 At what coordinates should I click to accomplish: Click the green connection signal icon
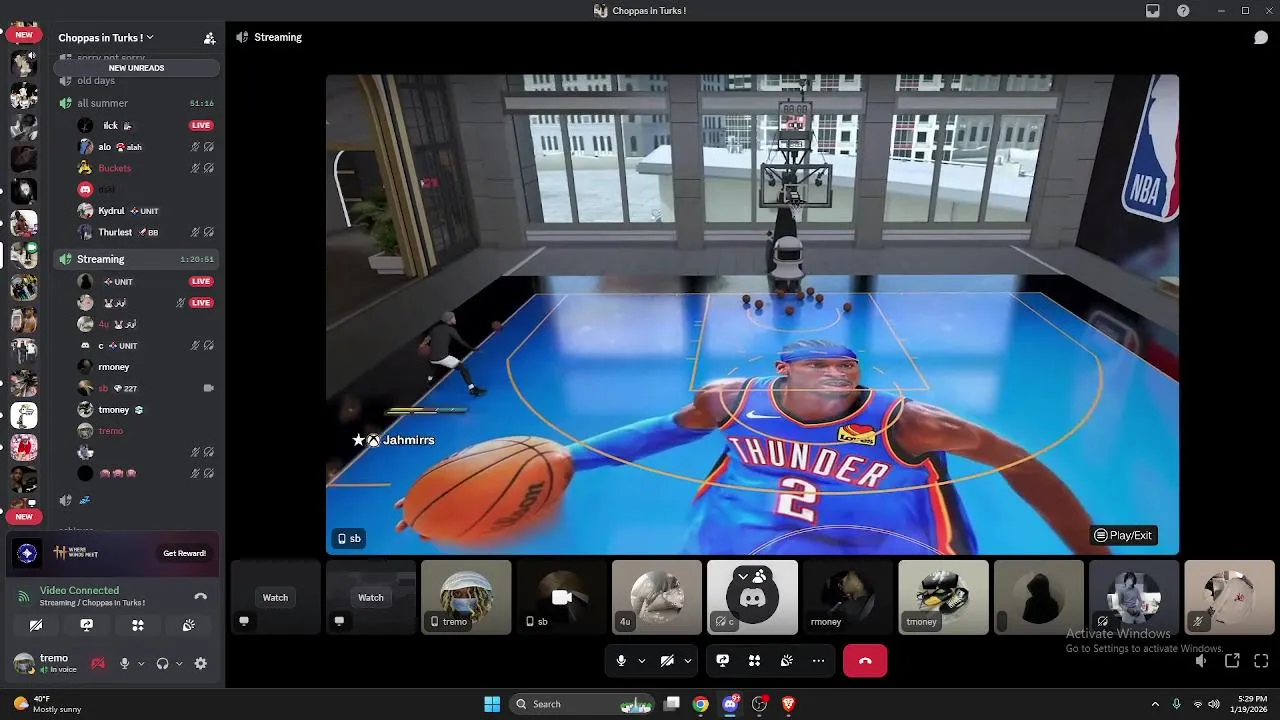[x=23, y=596]
